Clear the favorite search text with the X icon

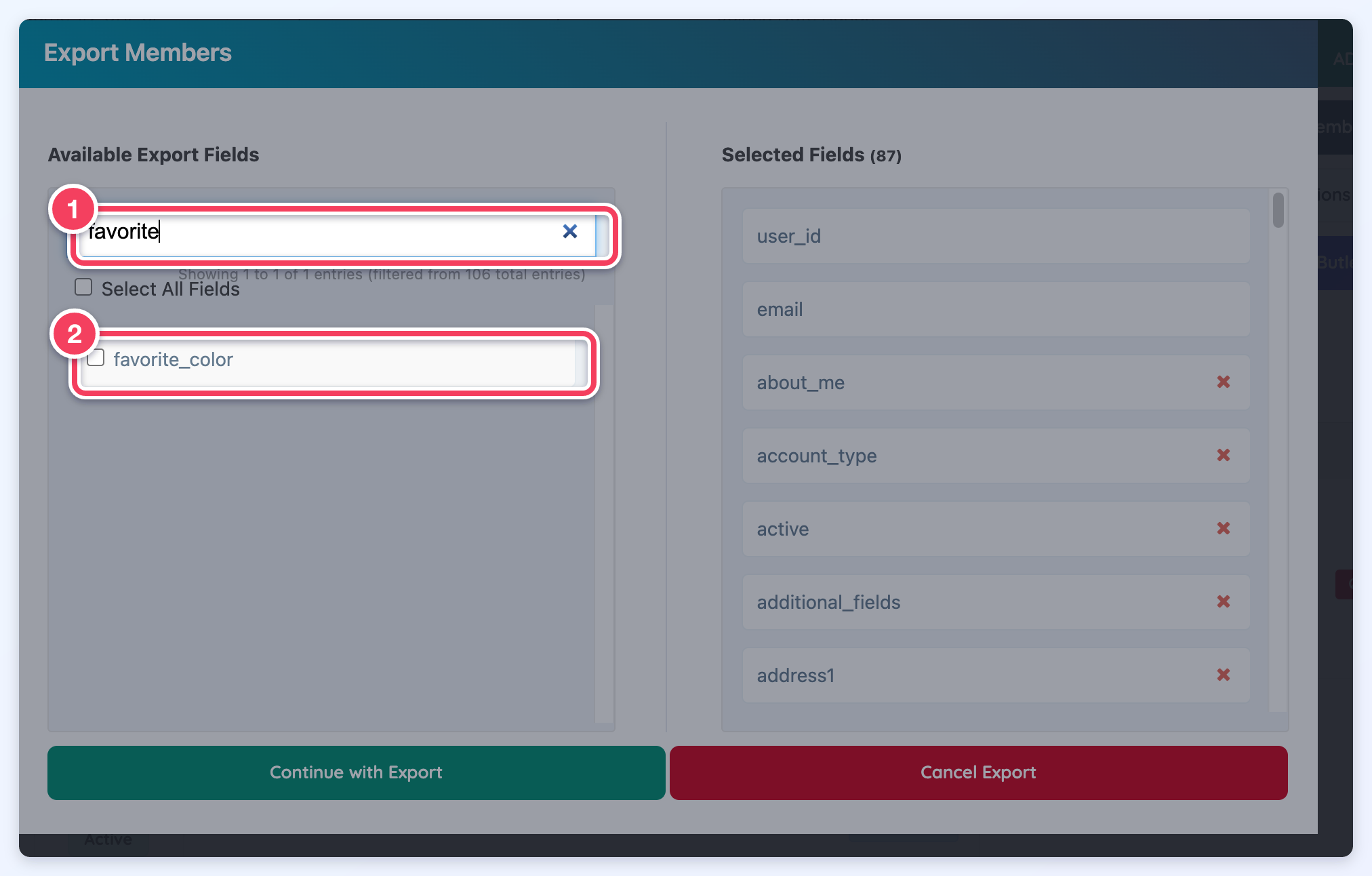point(570,232)
